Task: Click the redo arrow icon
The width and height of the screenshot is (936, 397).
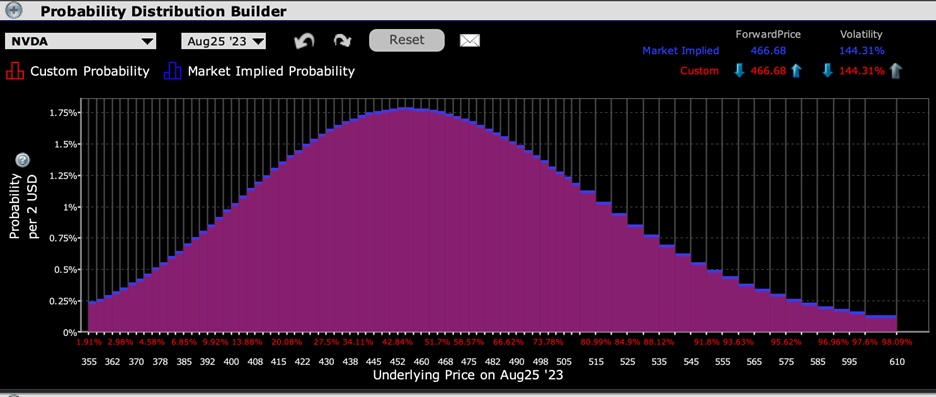Action: (x=343, y=41)
